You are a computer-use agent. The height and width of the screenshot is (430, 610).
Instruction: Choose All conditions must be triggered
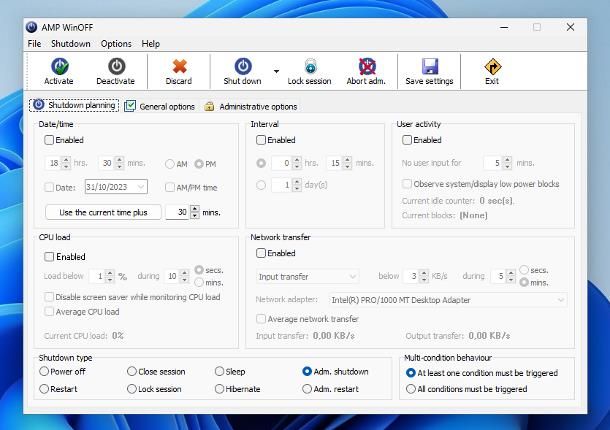pyautogui.click(x=410, y=389)
